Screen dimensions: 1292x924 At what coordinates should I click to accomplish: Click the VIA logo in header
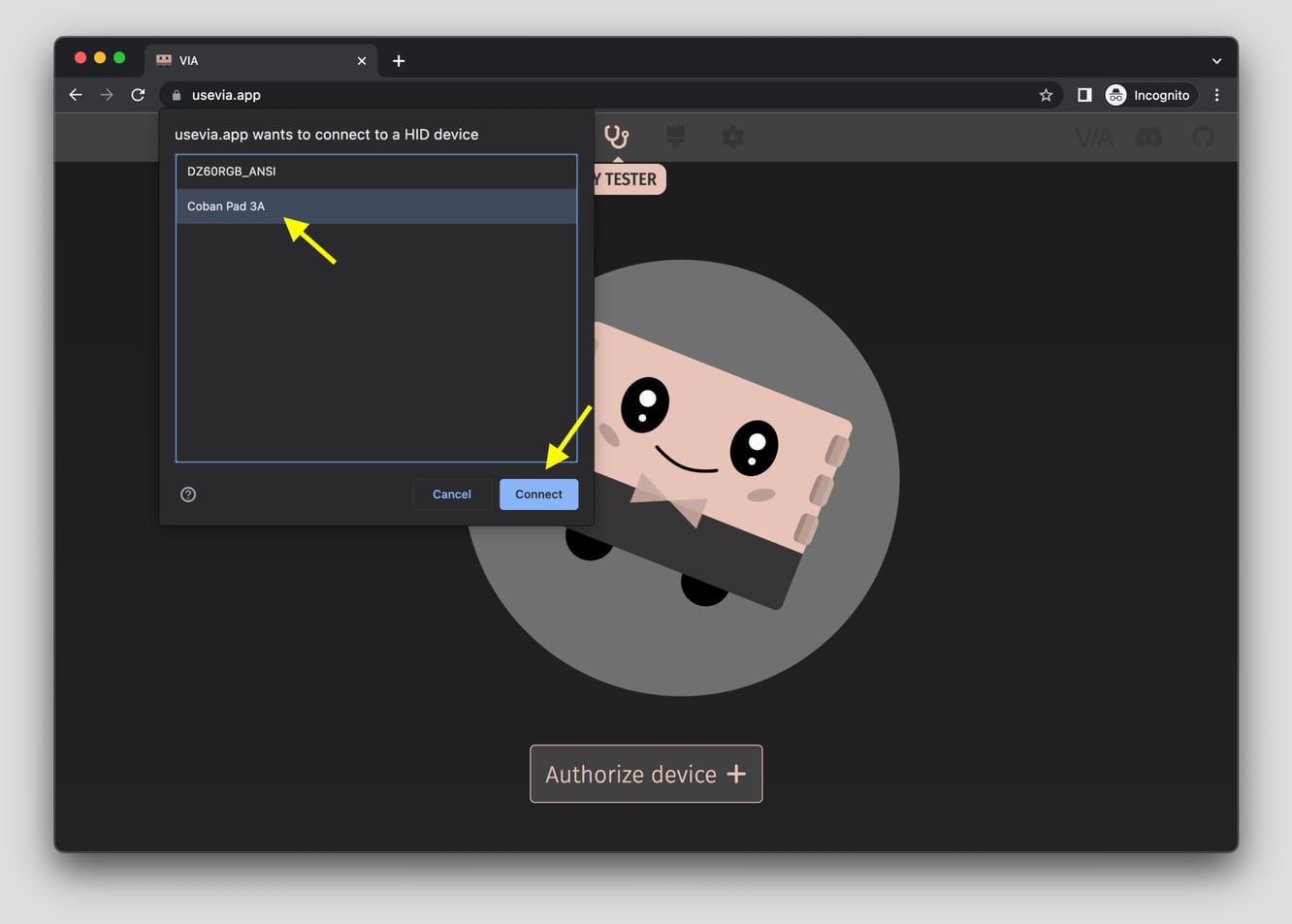[x=1094, y=138]
